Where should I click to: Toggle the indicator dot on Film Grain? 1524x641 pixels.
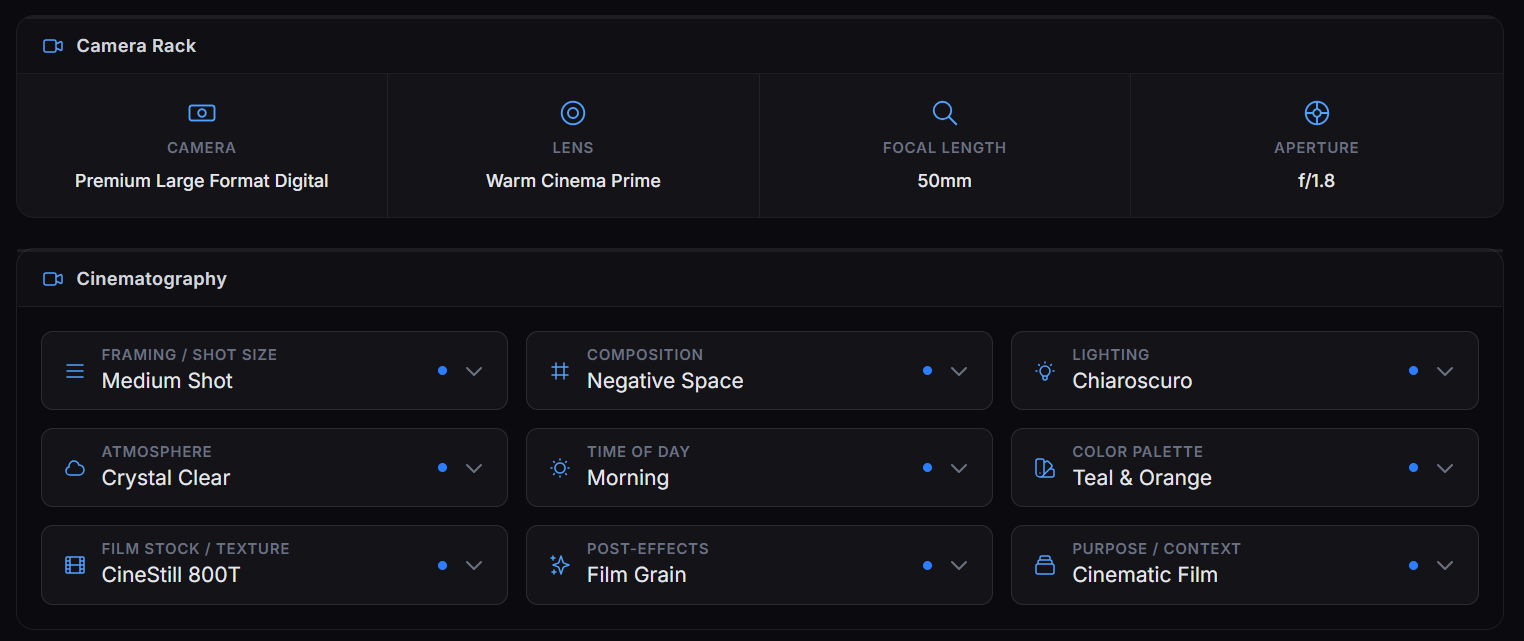(927, 565)
